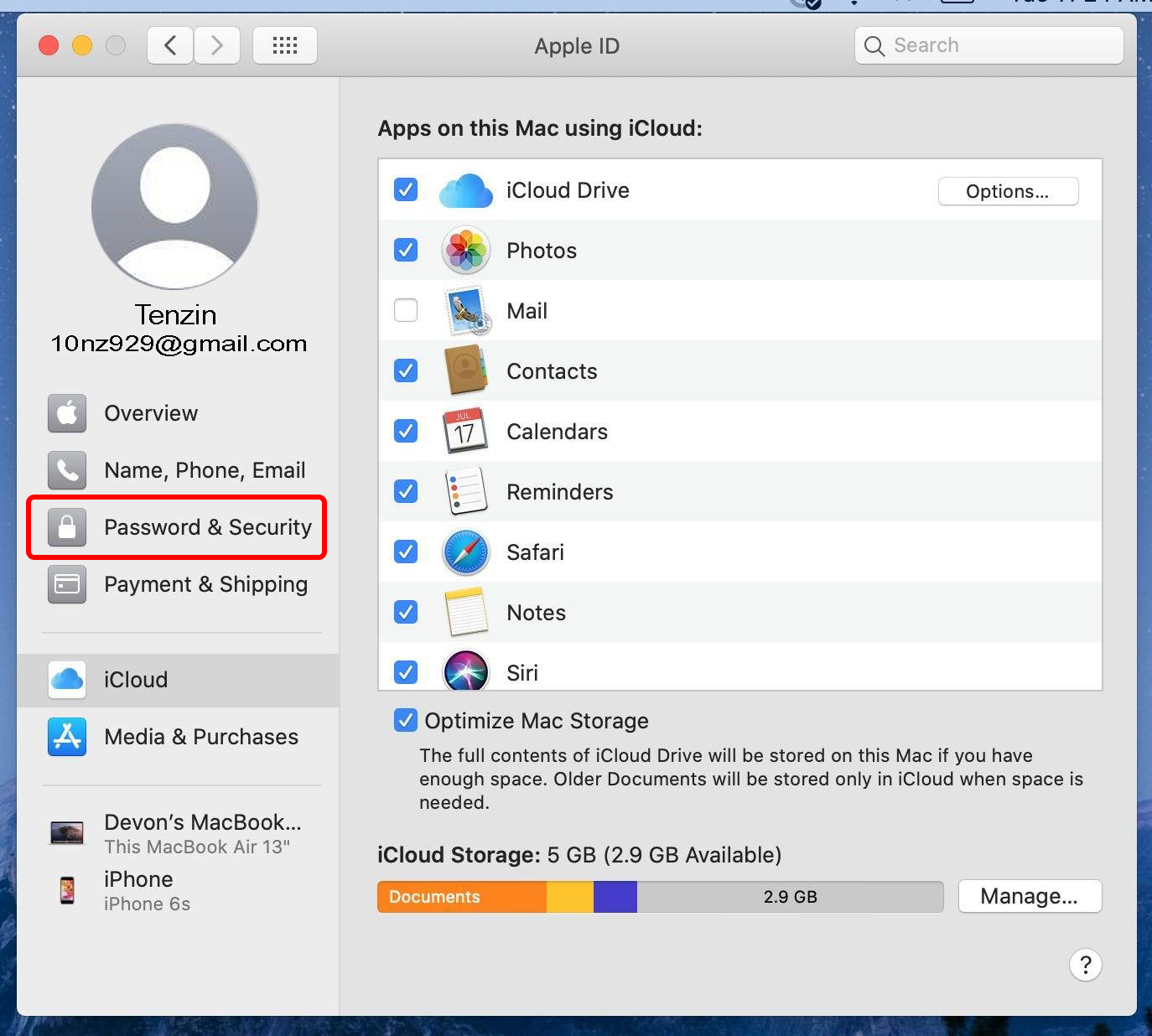Screen dimensions: 1152x1036
Task: Select Devon's MacBook device entry
Action: pyautogui.click(x=178, y=833)
